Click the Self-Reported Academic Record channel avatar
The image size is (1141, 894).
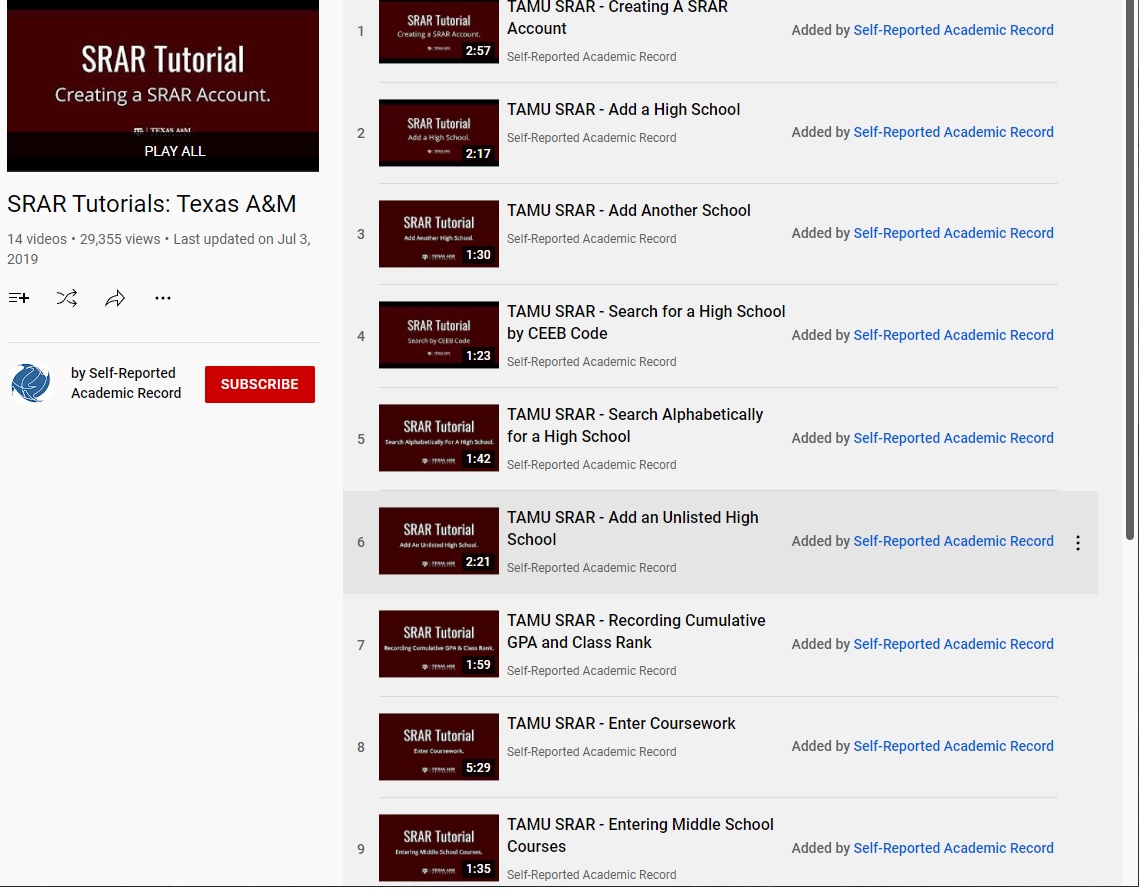click(31, 383)
